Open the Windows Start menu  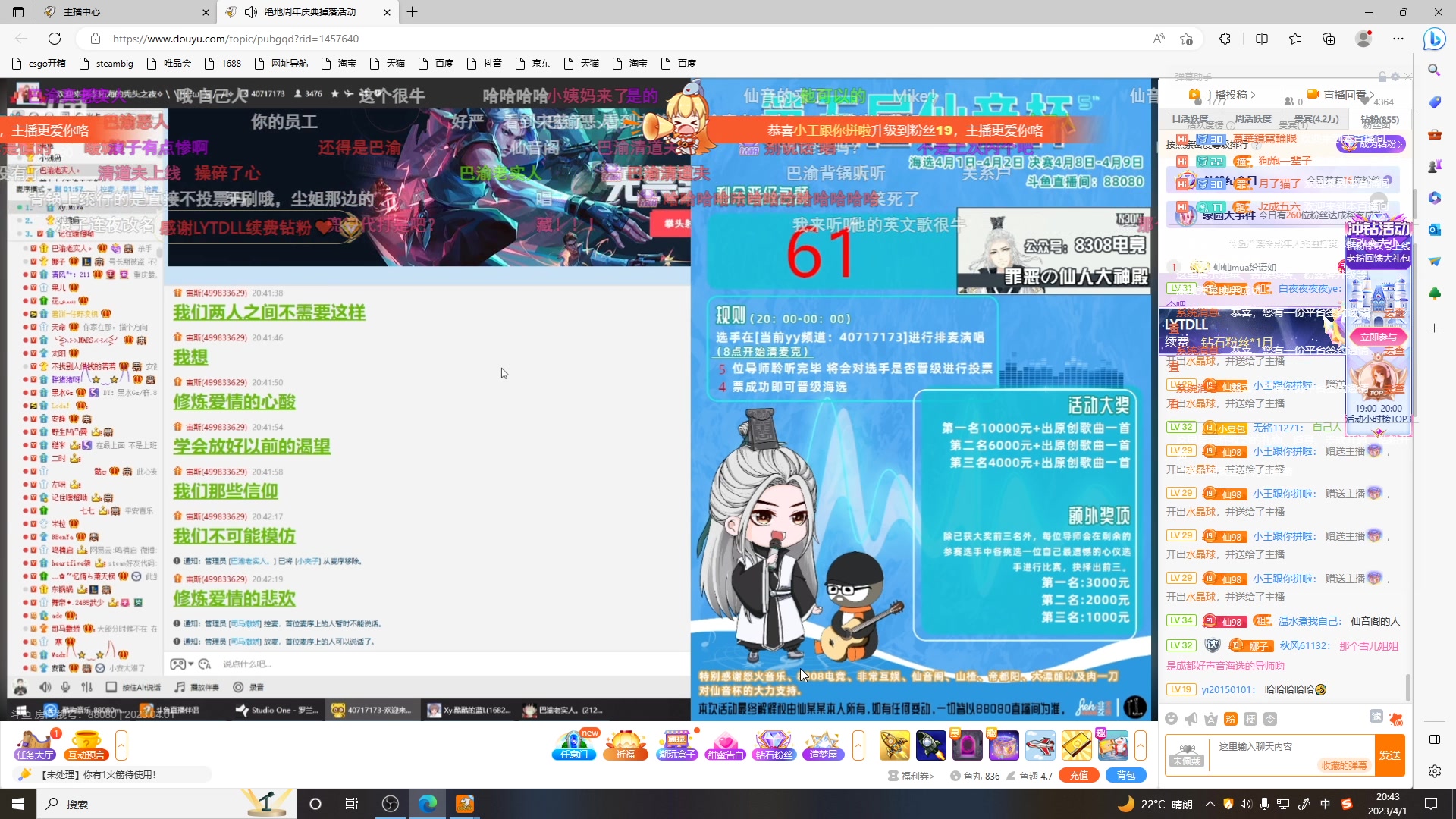[18, 804]
